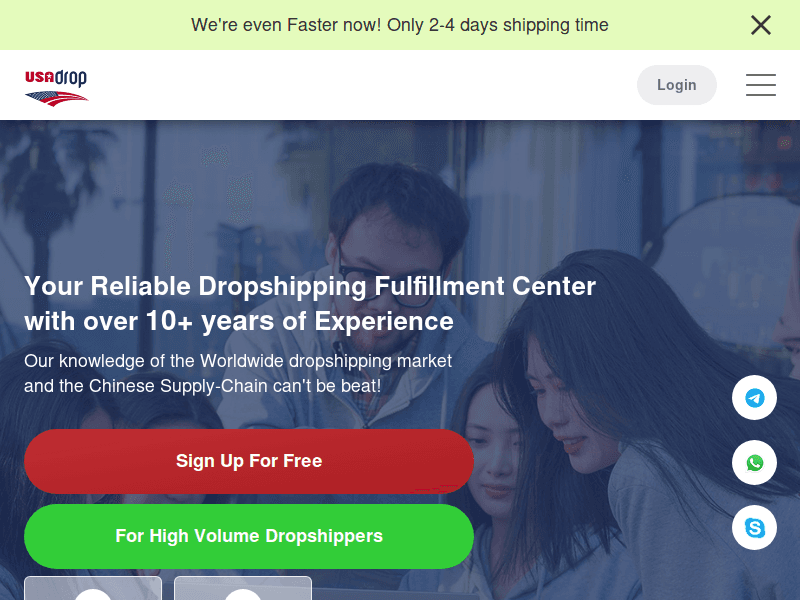Open the right translucent card below the buttons

243,588
